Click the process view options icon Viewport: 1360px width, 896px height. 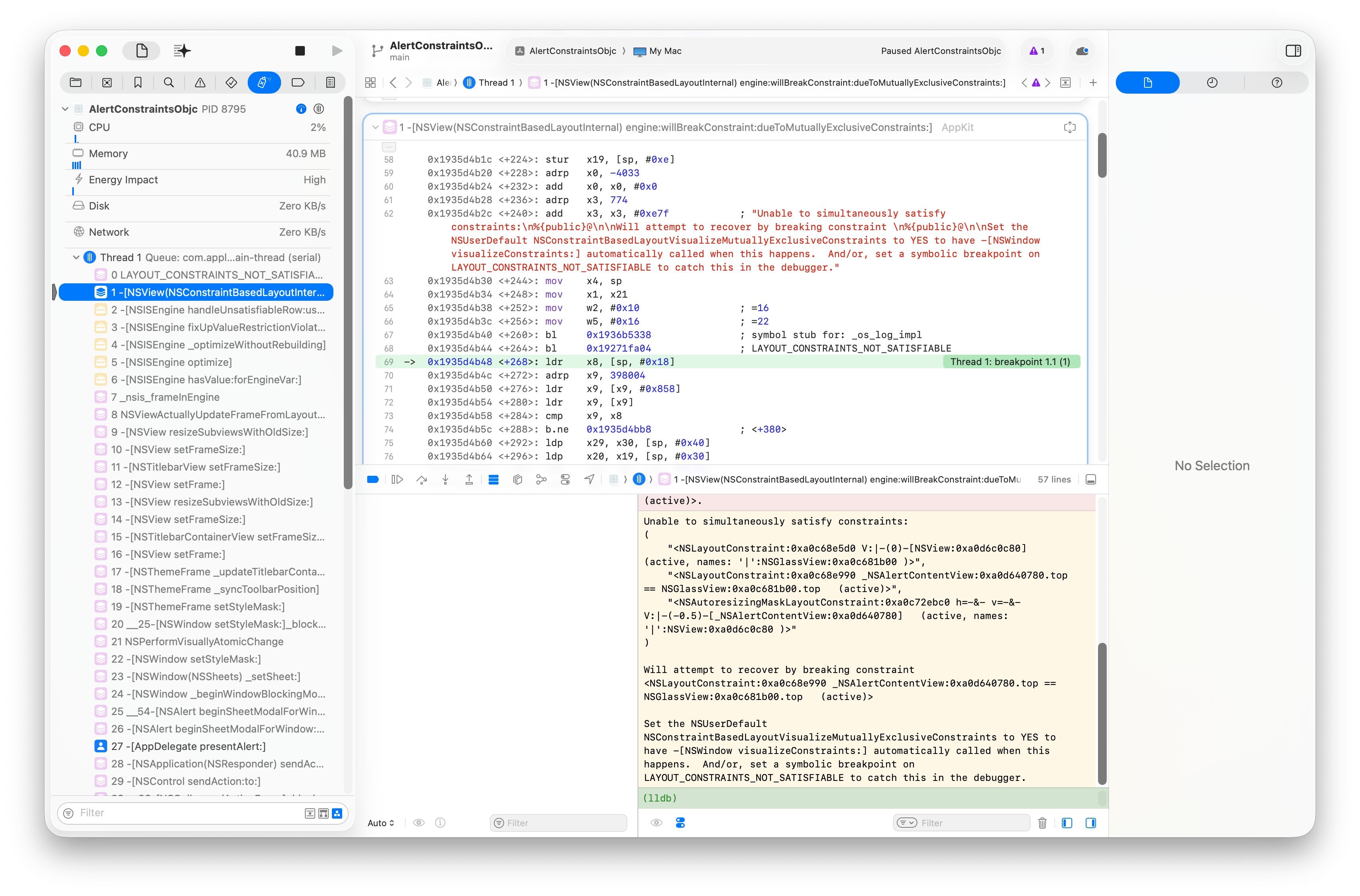(319, 109)
